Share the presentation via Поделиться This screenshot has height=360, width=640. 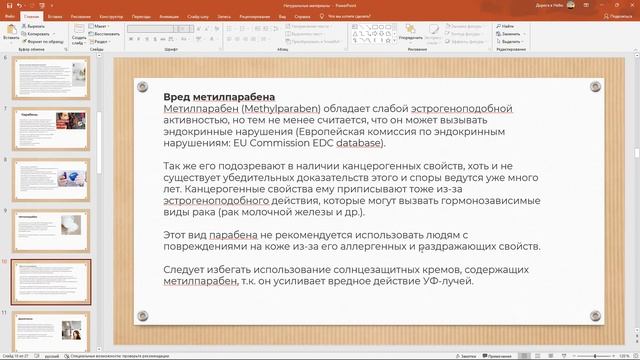pos(618,16)
